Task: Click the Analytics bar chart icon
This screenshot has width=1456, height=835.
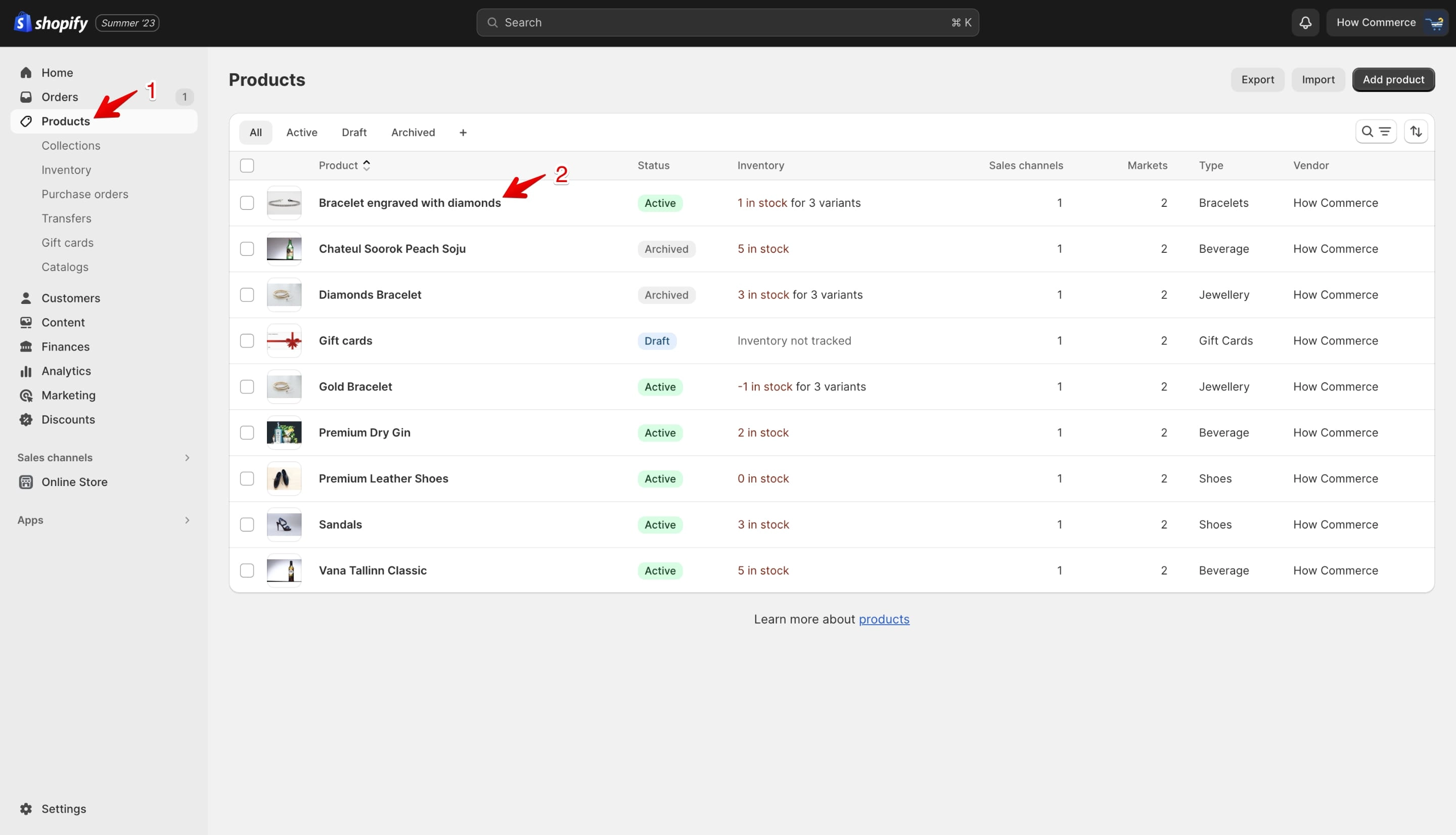Action: coord(26,371)
